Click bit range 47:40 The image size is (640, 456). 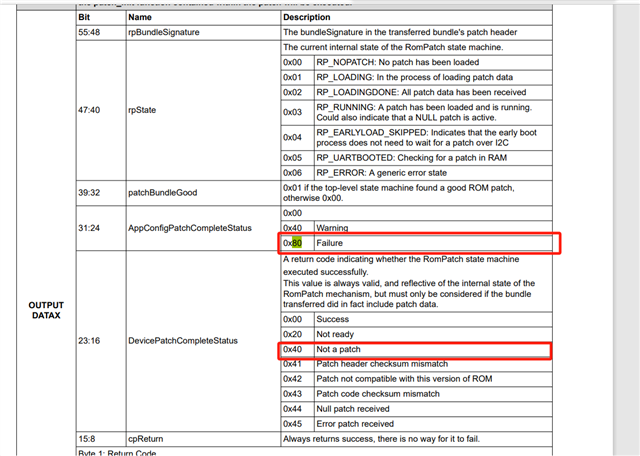pyautogui.click(x=89, y=110)
